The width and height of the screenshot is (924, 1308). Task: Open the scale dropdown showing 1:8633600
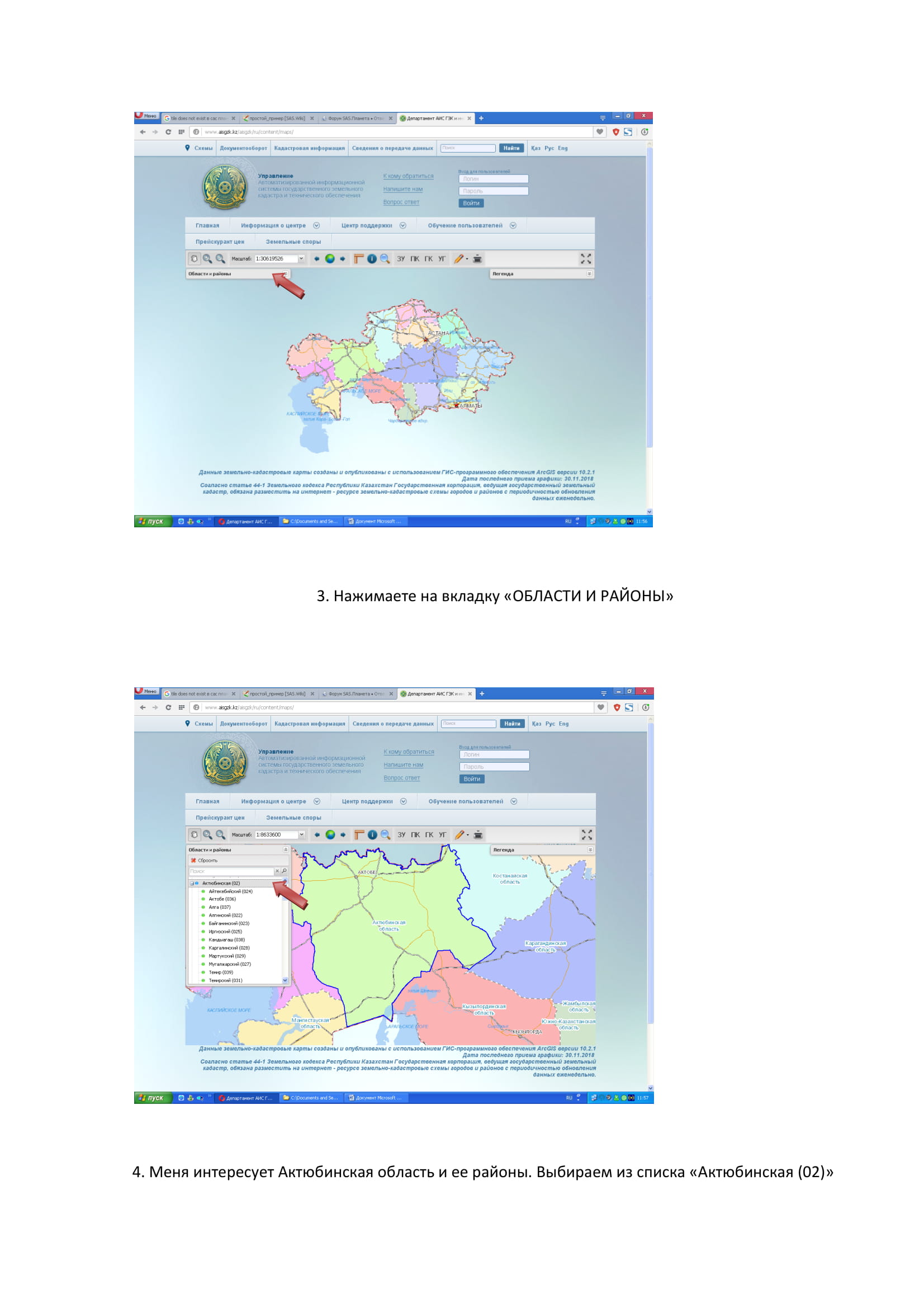pos(302,834)
